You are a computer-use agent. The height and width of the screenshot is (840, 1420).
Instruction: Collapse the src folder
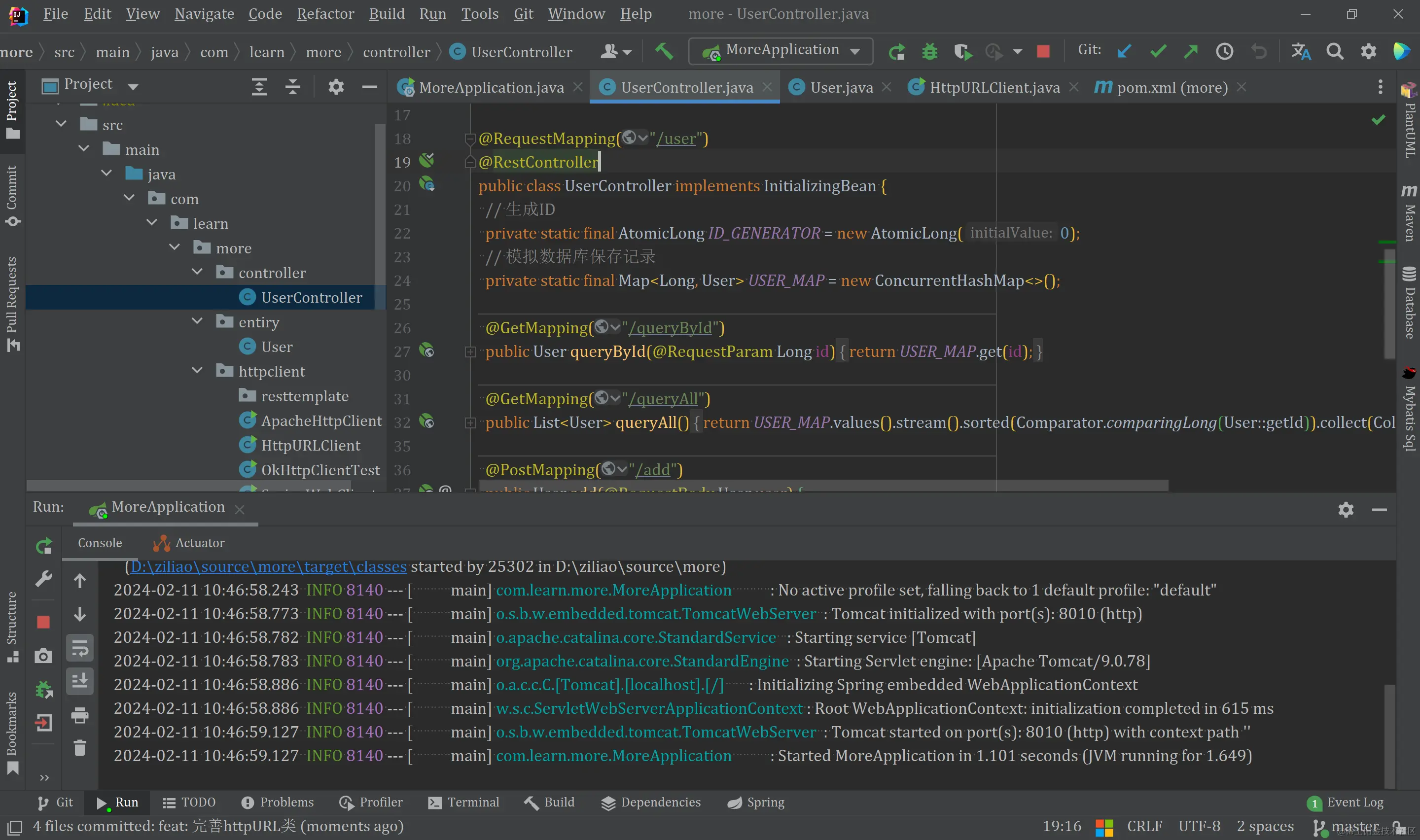(x=61, y=124)
